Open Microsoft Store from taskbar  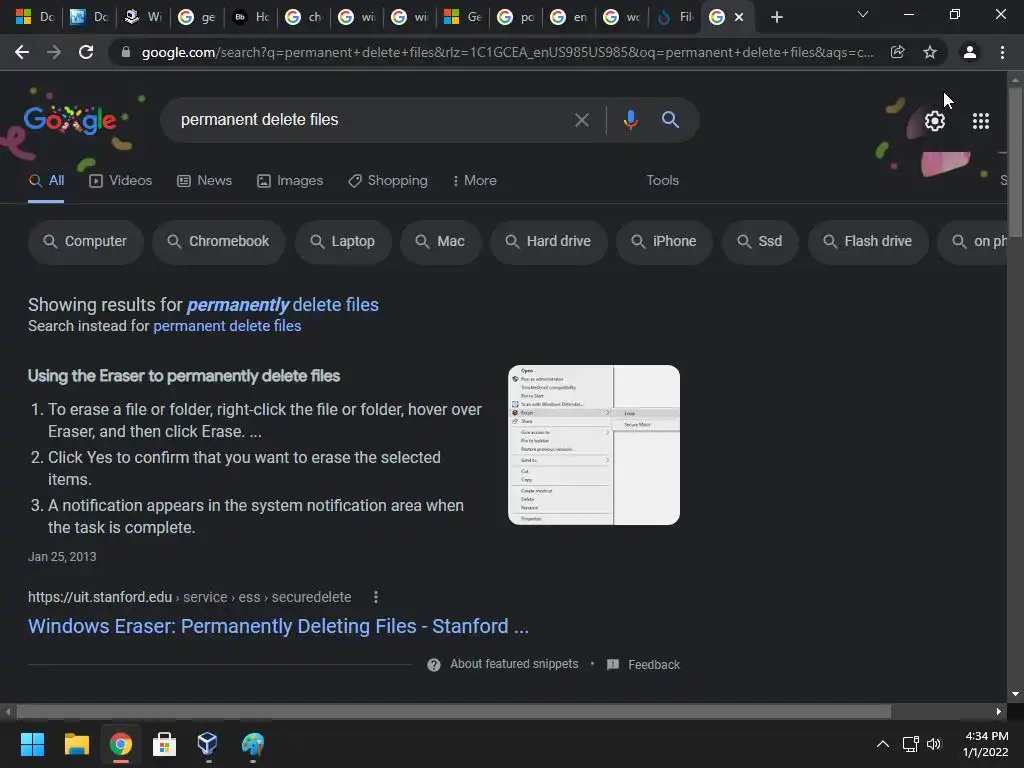coord(164,744)
